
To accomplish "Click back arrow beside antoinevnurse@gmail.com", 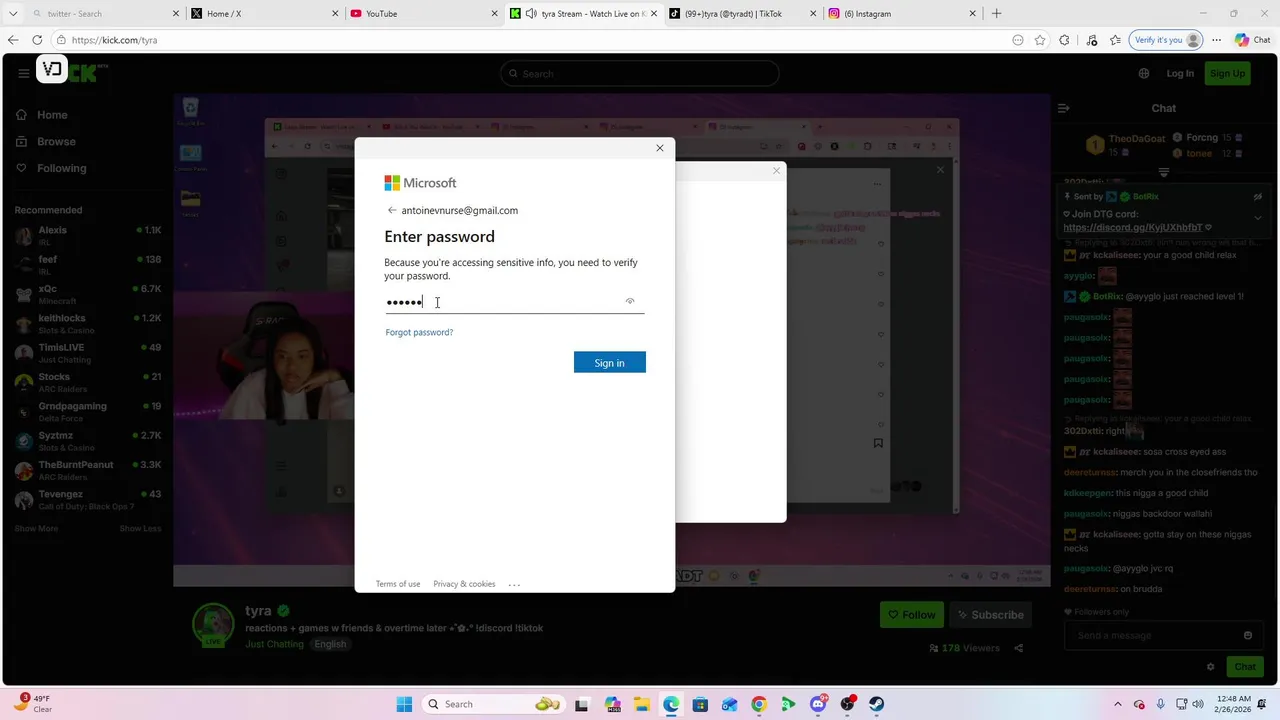I will pyautogui.click(x=392, y=210).
